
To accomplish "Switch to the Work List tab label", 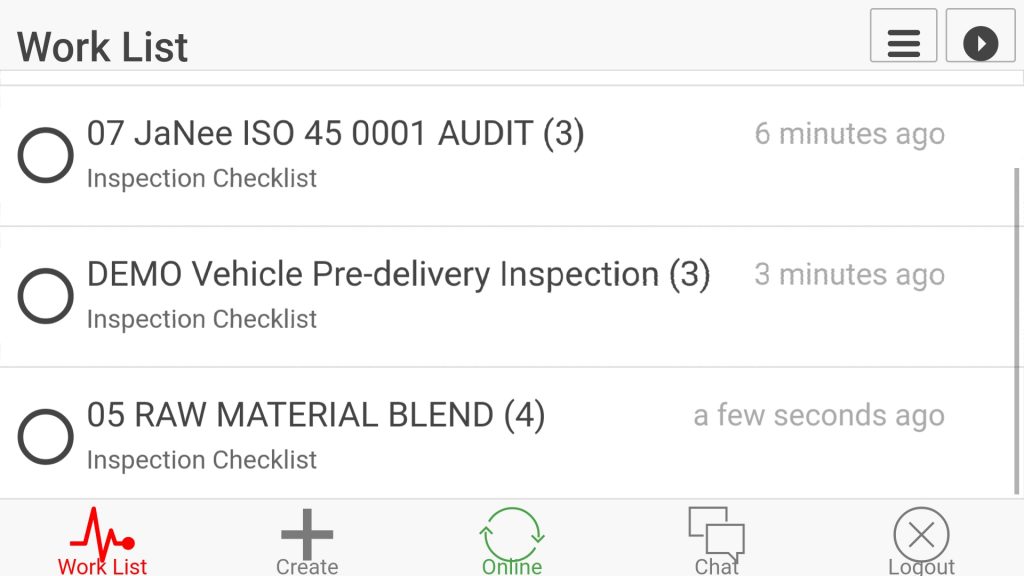I will (102, 566).
